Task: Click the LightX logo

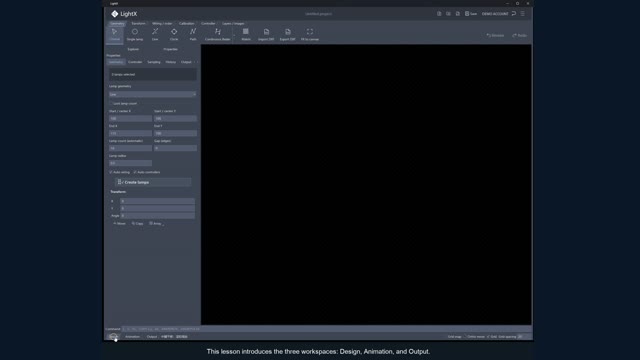Action: coord(124,14)
